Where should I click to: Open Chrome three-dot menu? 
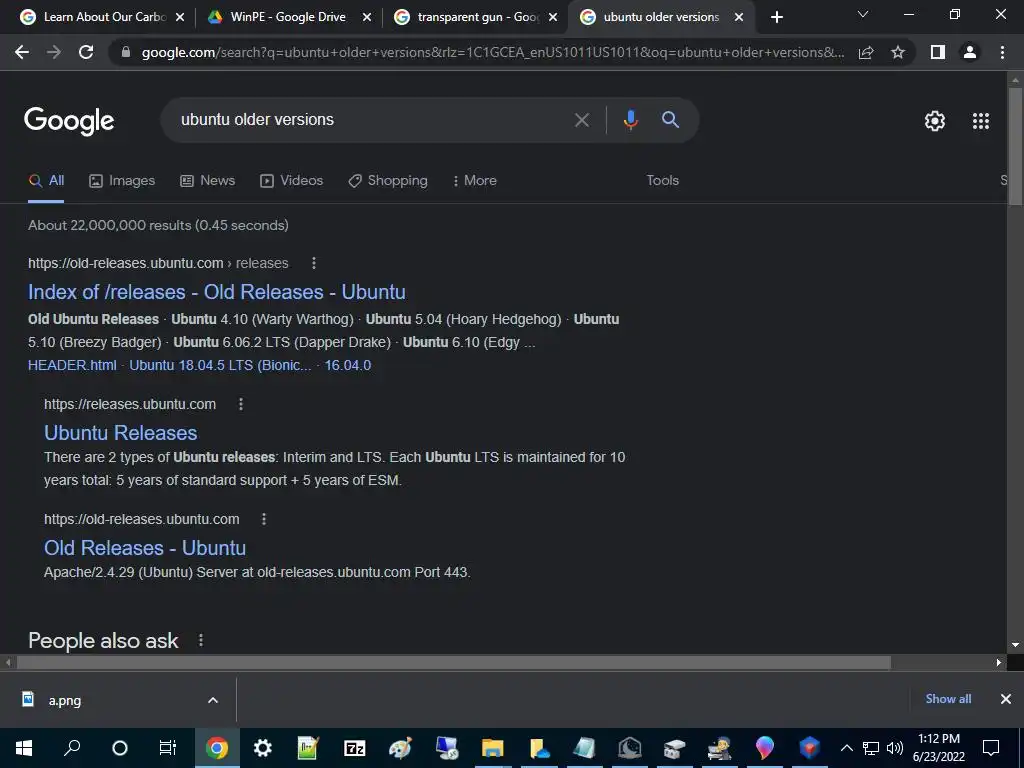(x=1002, y=52)
